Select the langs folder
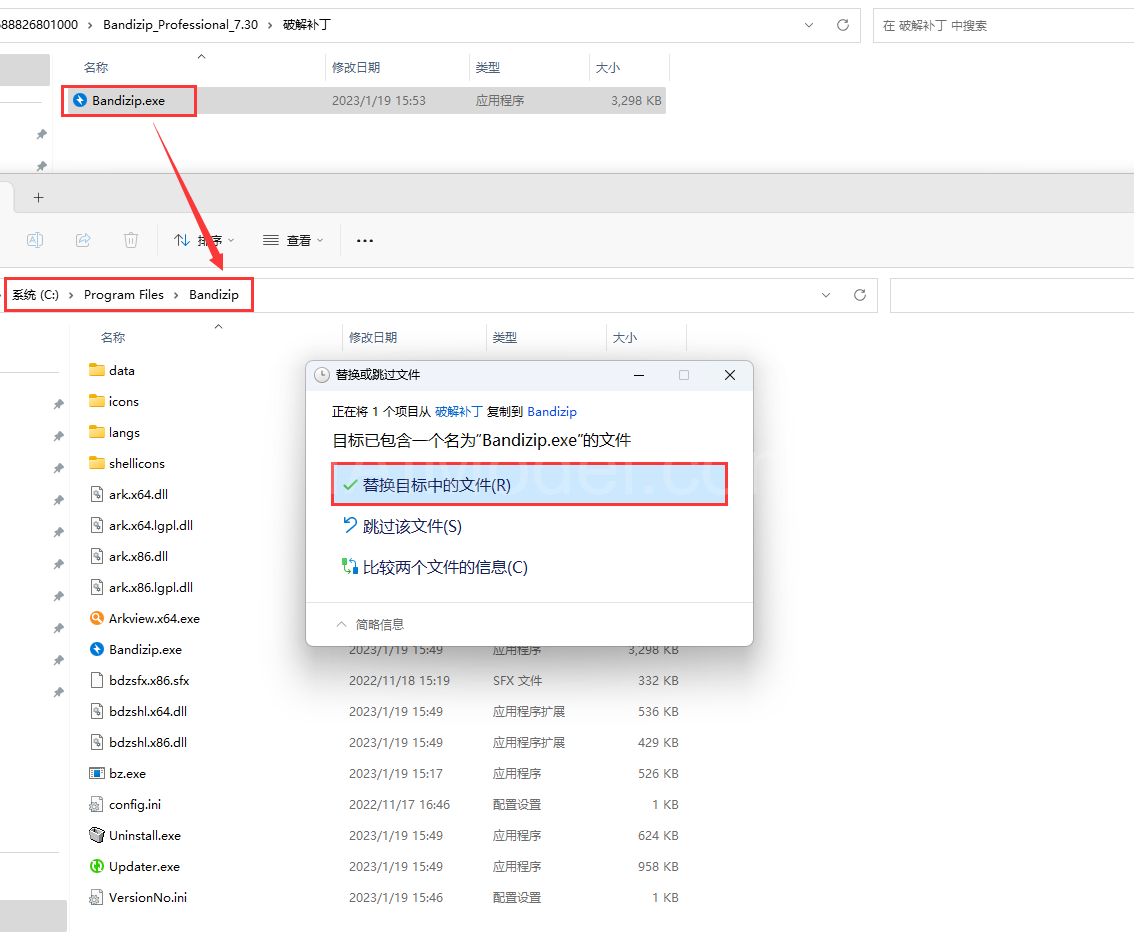1134x933 pixels. click(114, 433)
